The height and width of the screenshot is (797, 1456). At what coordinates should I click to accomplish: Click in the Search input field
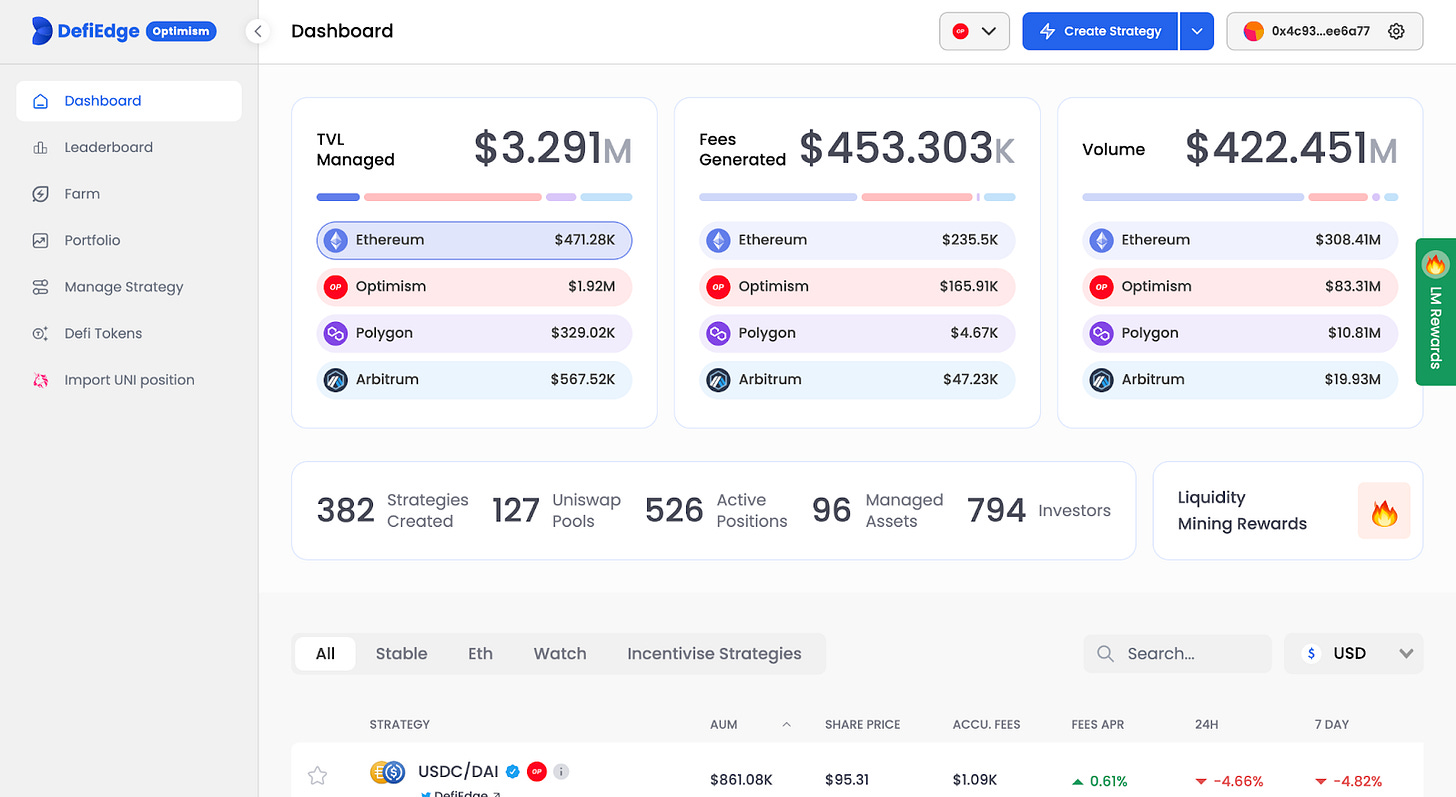click(1177, 654)
